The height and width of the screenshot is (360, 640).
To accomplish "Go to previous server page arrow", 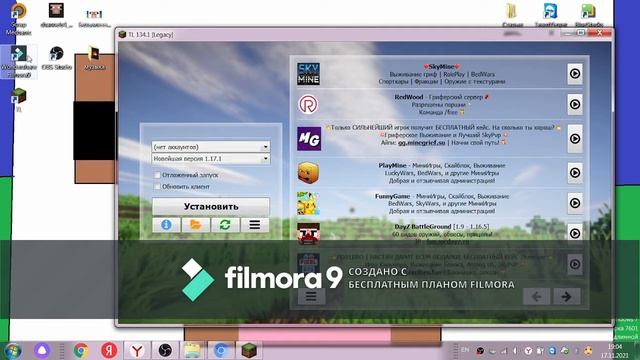I will pyautogui.click(x=536, y=297).
